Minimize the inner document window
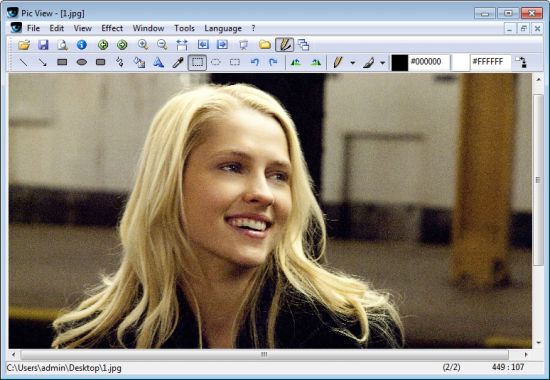 (510, 28)
